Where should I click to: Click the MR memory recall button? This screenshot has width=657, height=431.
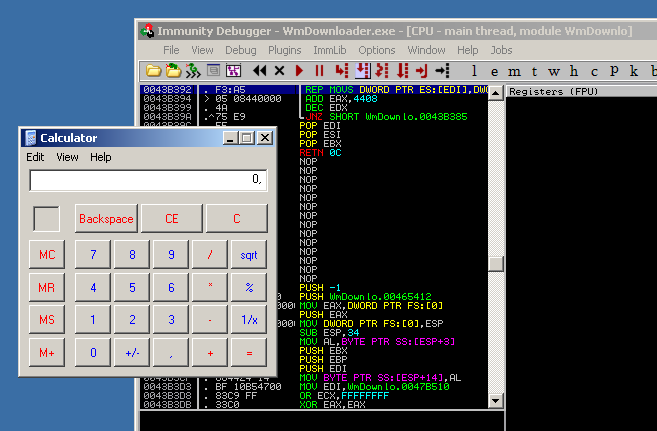tap(47, 287)
